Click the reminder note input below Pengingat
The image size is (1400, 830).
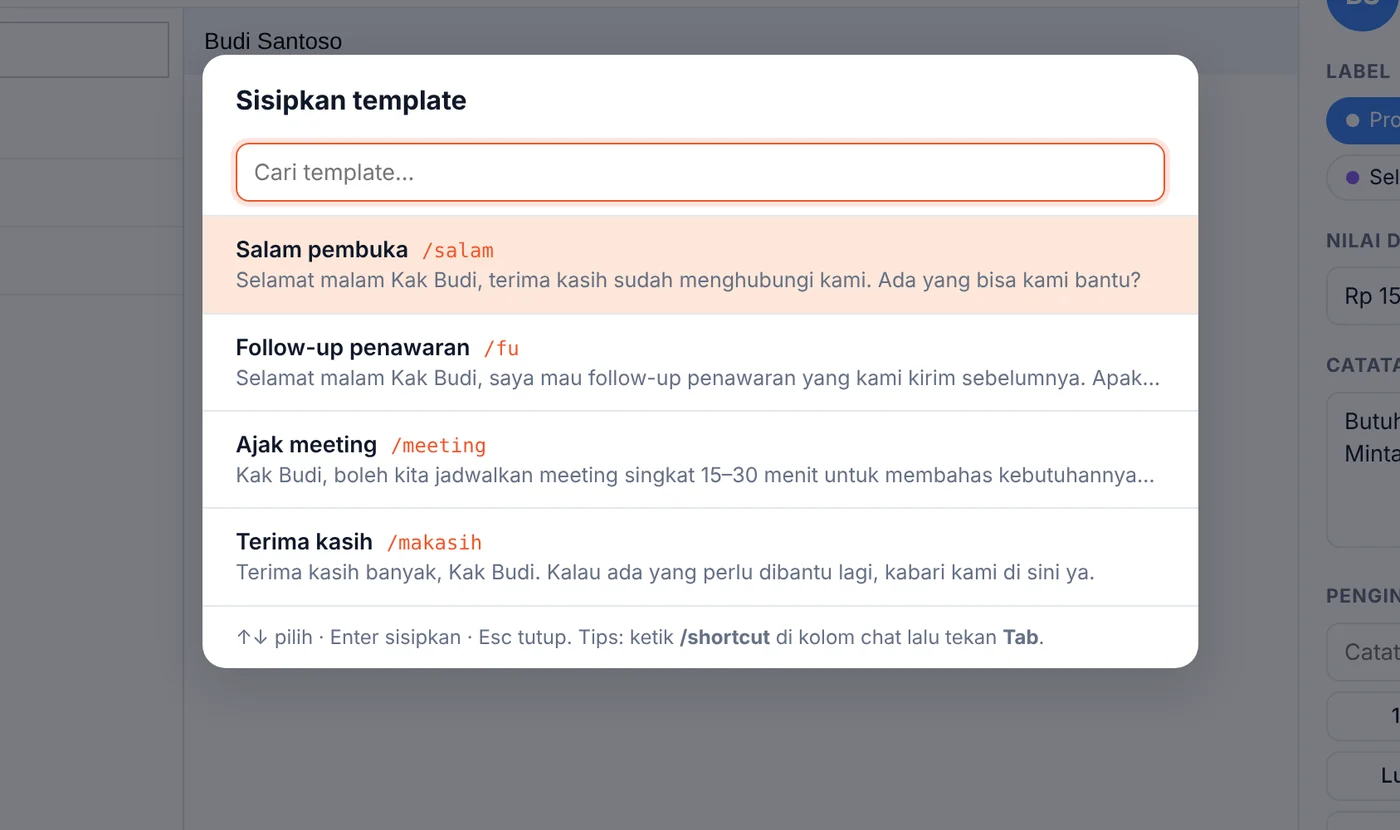coord(1364,652)
